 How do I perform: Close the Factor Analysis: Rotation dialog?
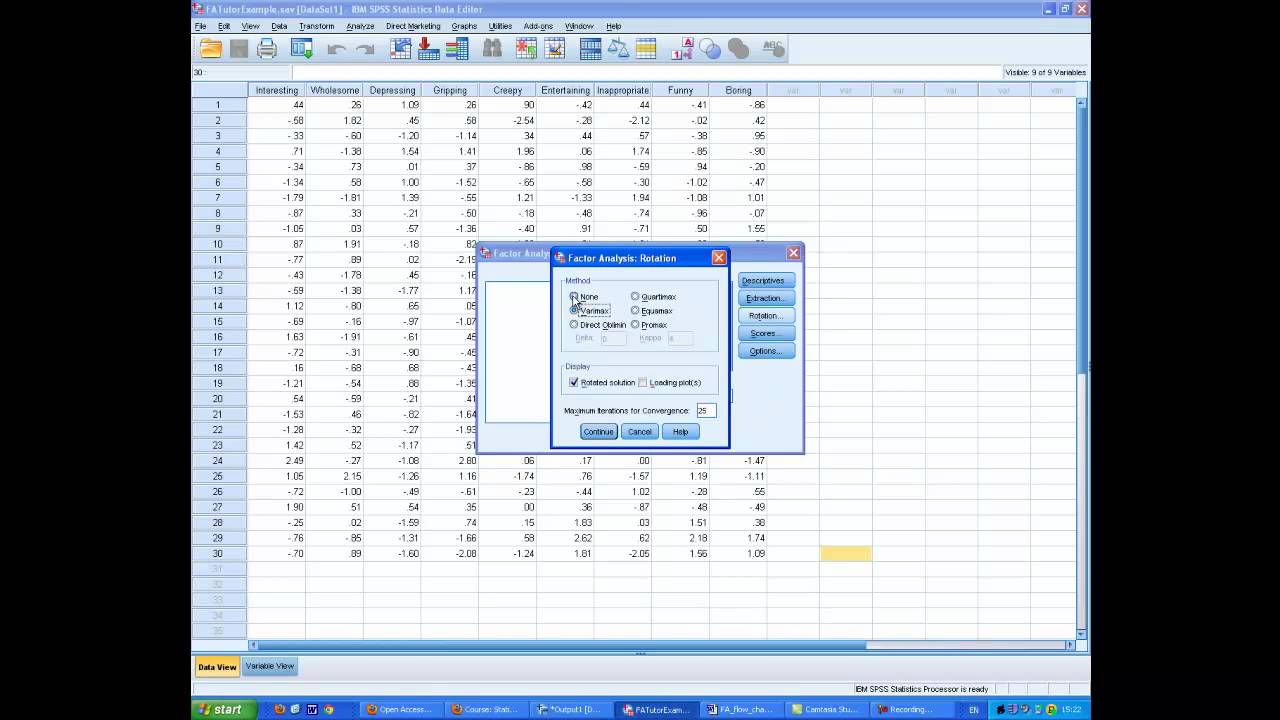(718, 258)
